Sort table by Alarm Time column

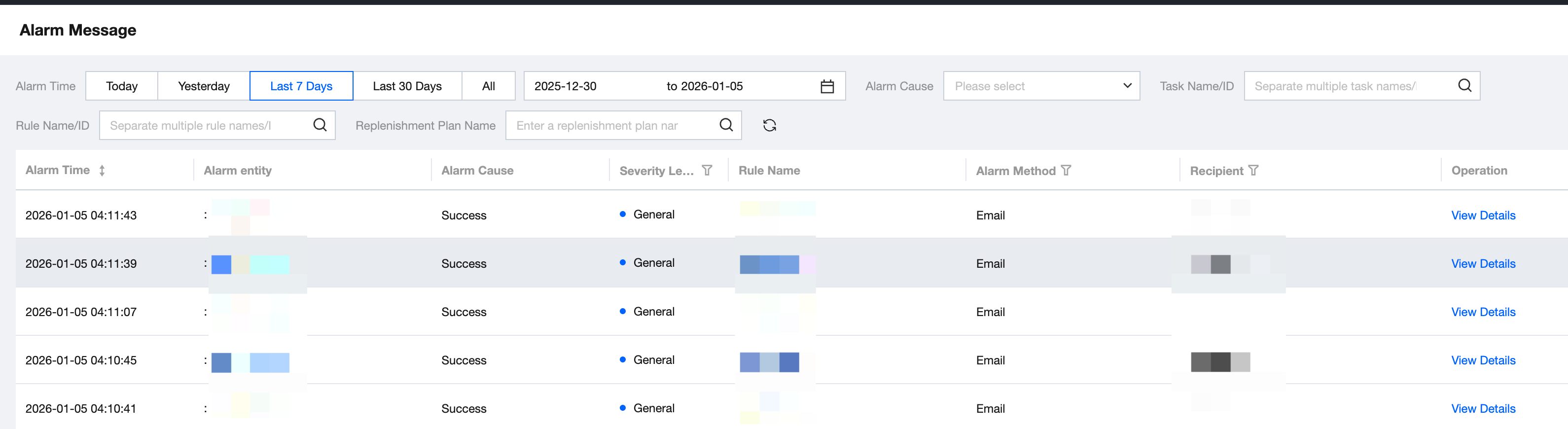[102, 171]
